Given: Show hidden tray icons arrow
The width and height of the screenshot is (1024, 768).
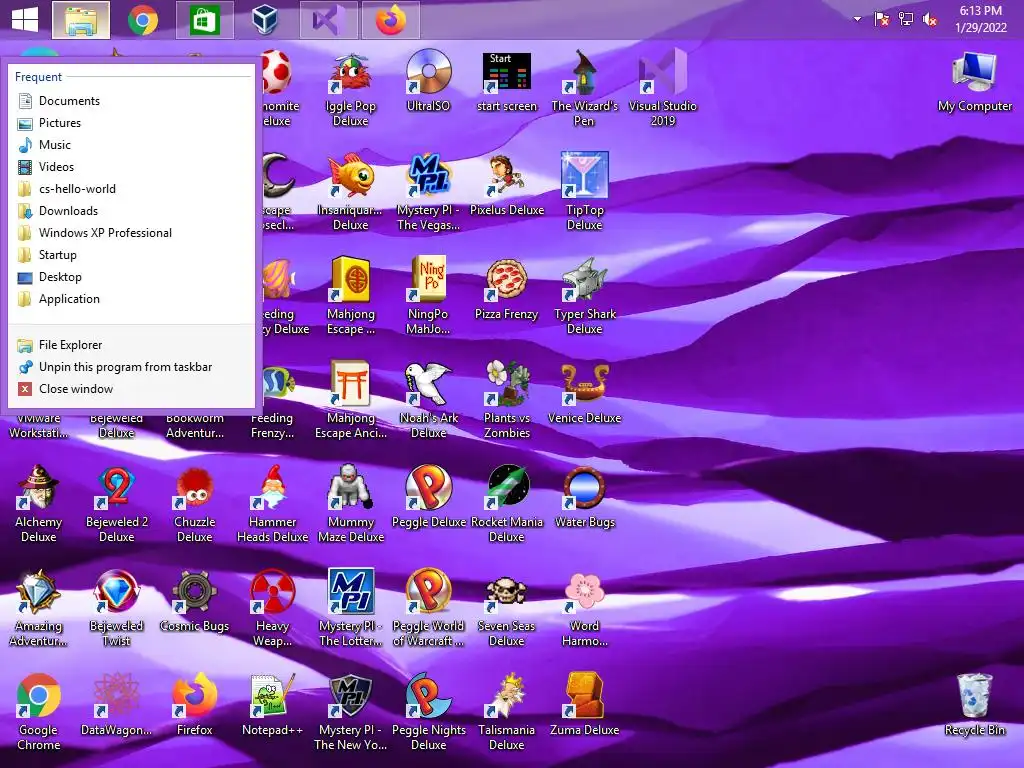Looking at the screenshot, I should (x=857, y=19).
